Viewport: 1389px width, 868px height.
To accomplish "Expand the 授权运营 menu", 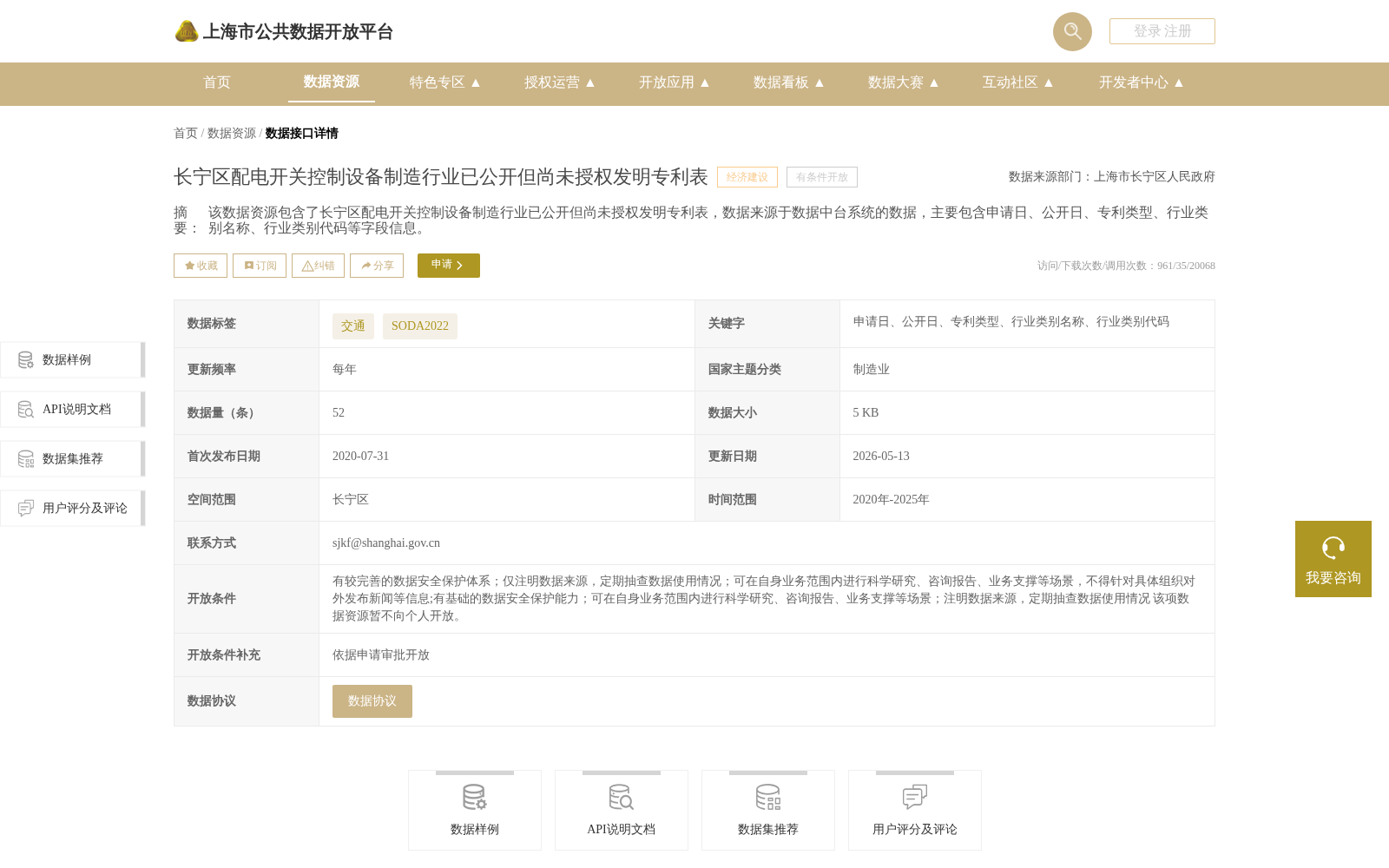I will pyautogui.click(x=560, y=82).
